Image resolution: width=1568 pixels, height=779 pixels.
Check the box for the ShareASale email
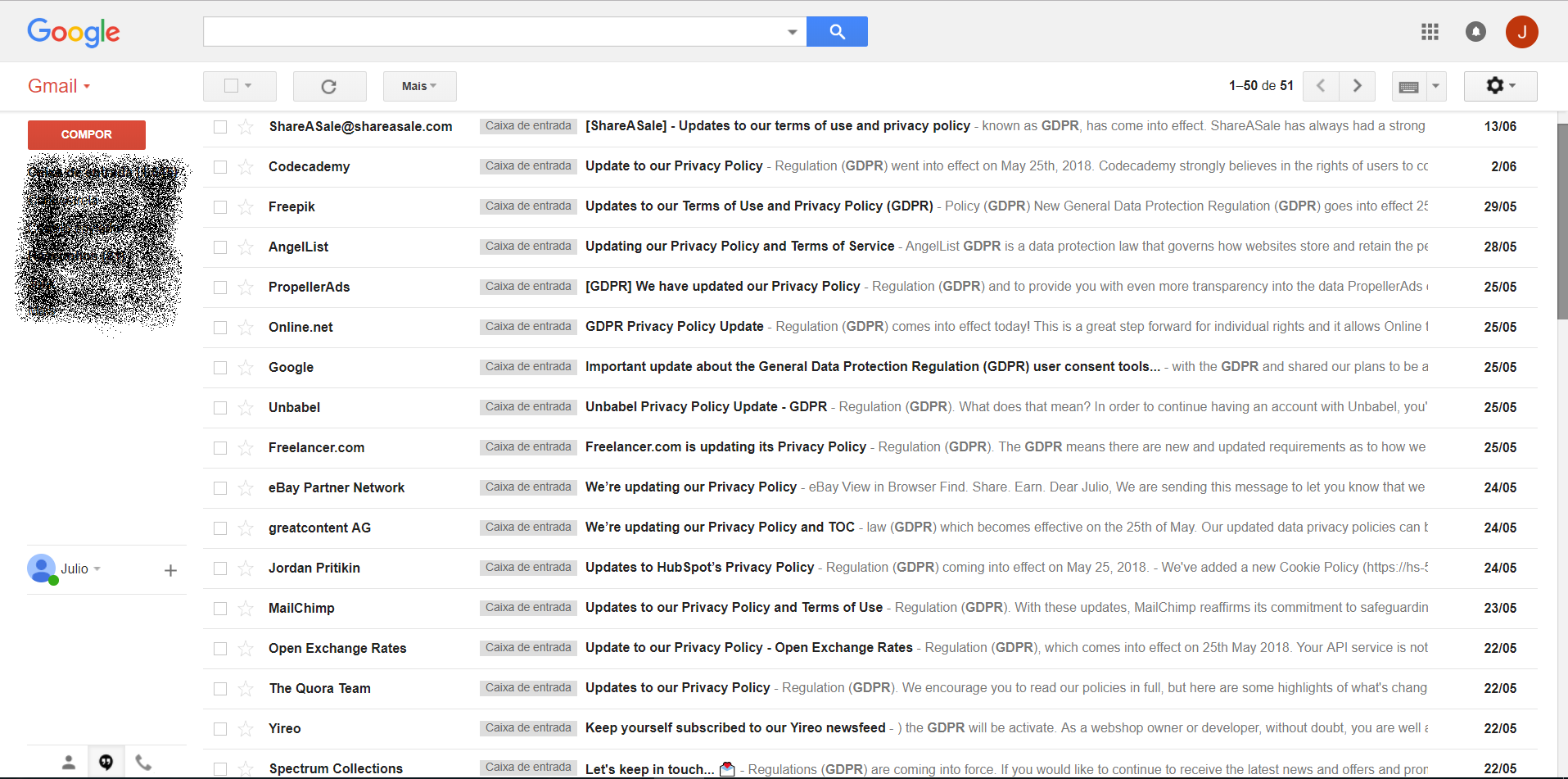220,127
